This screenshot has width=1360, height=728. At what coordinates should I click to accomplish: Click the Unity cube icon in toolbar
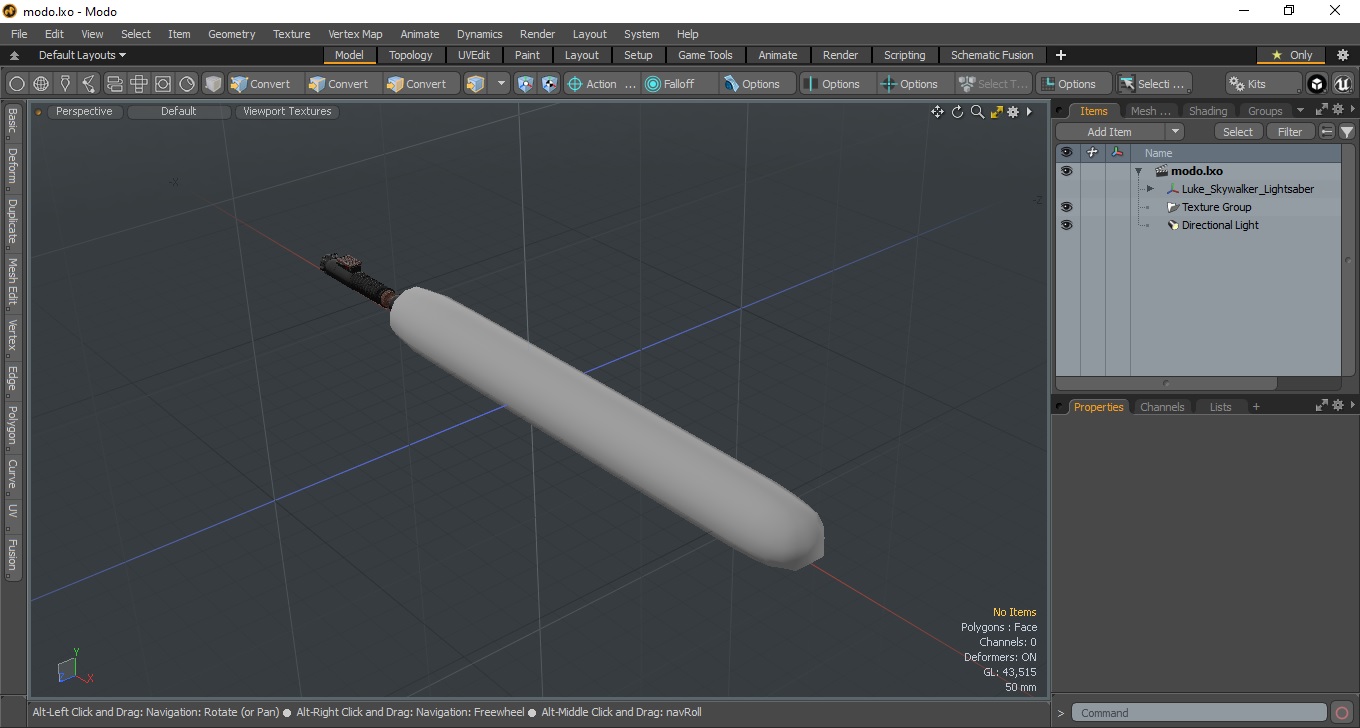point(1317,84)
